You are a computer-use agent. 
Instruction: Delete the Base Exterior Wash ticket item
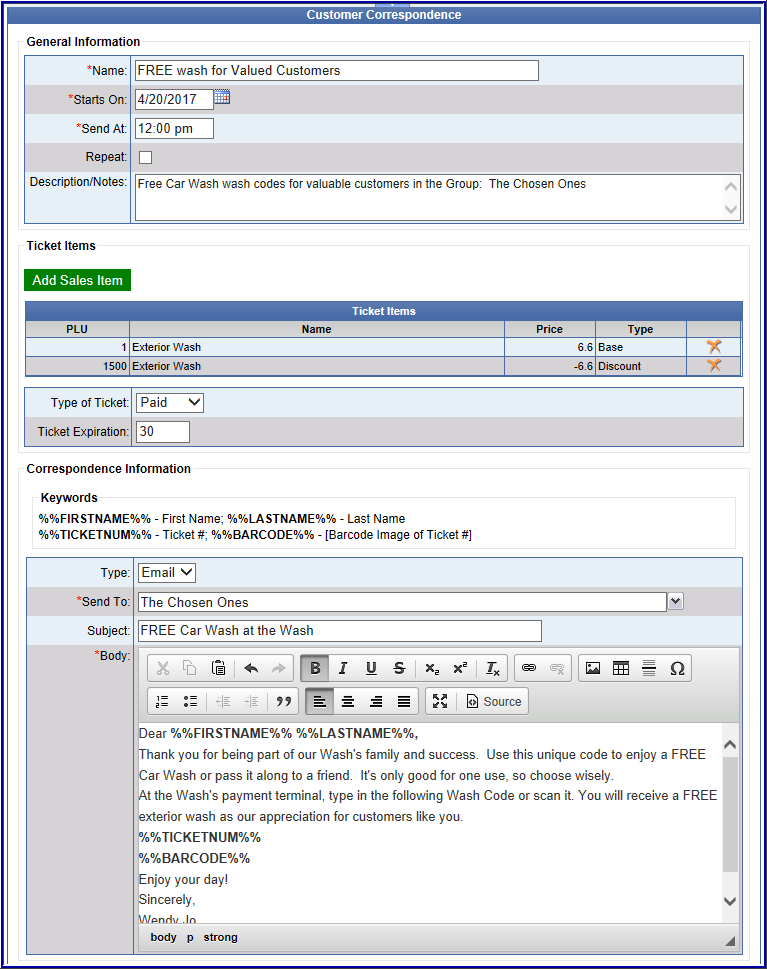click(x=713, y=347)
